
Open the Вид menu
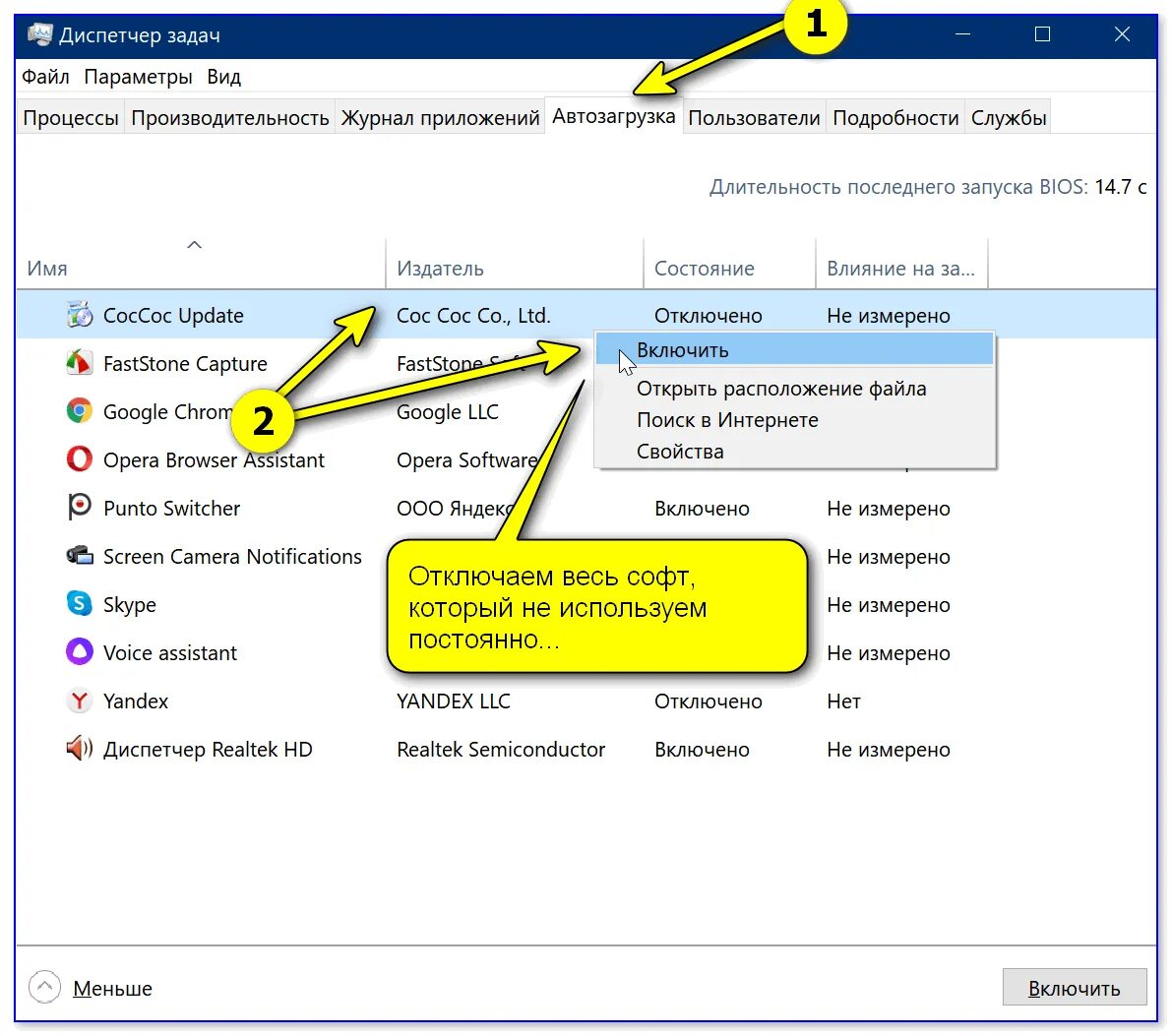[x=223, y=77]
